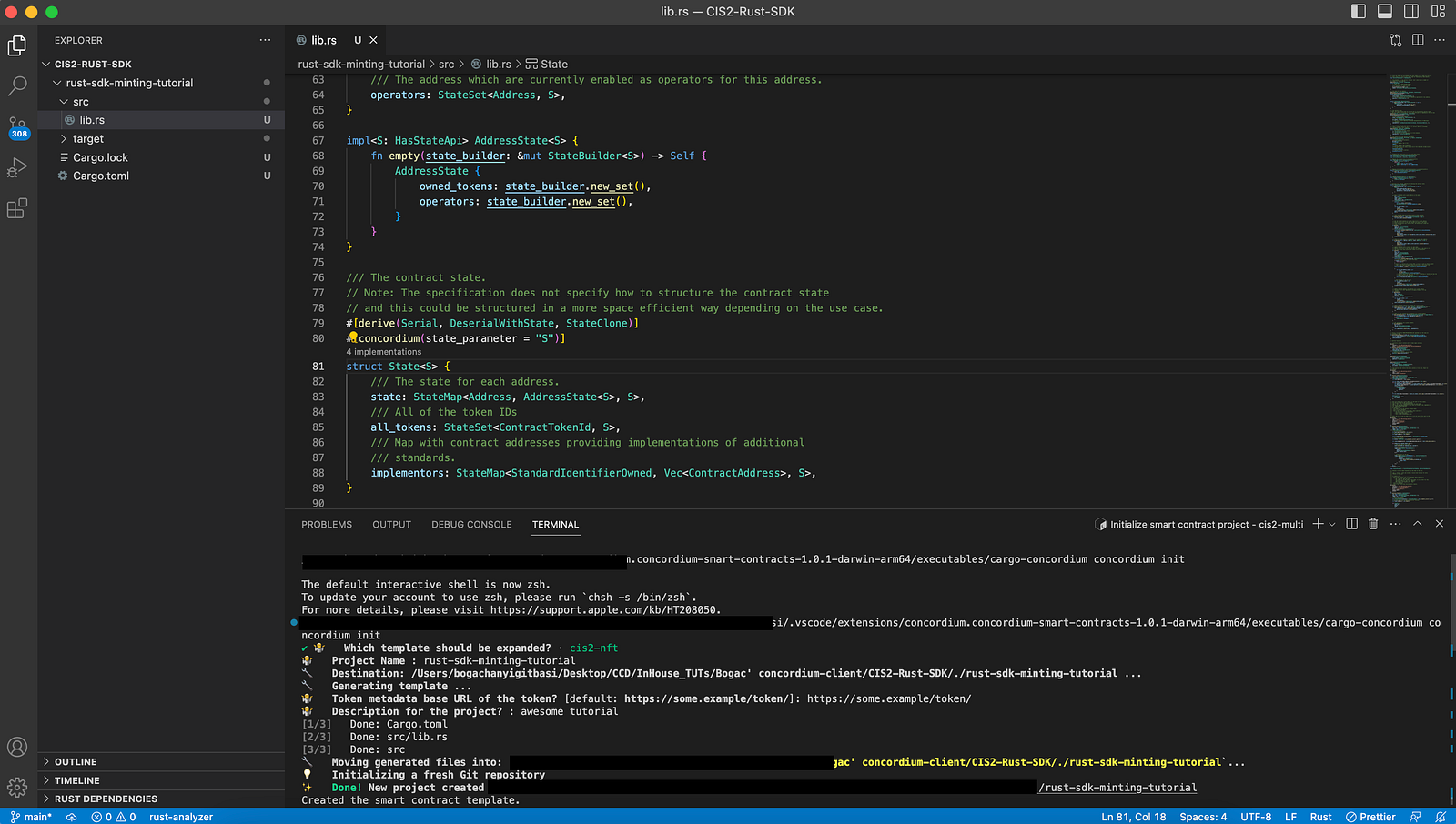
Task: Expand the TIMELINE section
Action: 161,780
